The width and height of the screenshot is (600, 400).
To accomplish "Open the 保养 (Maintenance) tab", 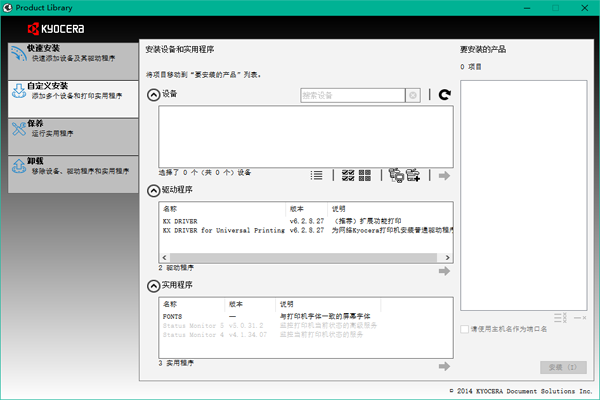I will [x=73, y=136].
